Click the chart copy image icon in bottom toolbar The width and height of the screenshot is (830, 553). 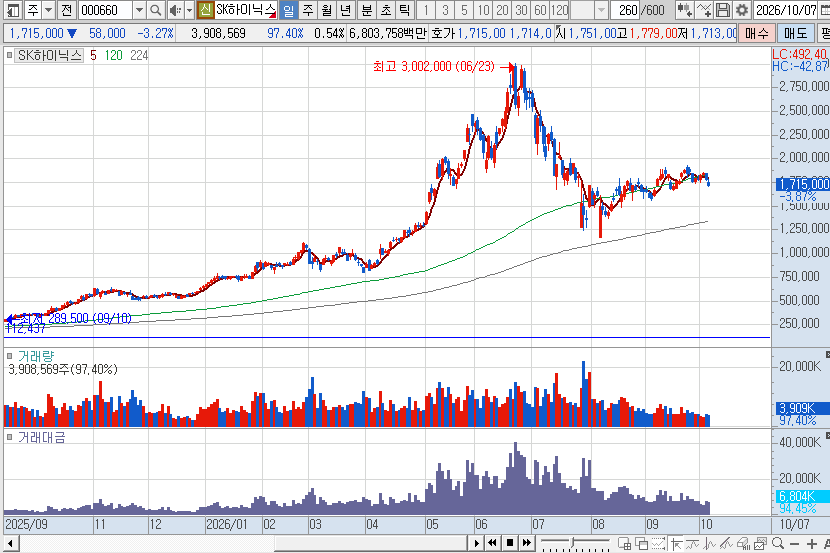click(761, 543)
